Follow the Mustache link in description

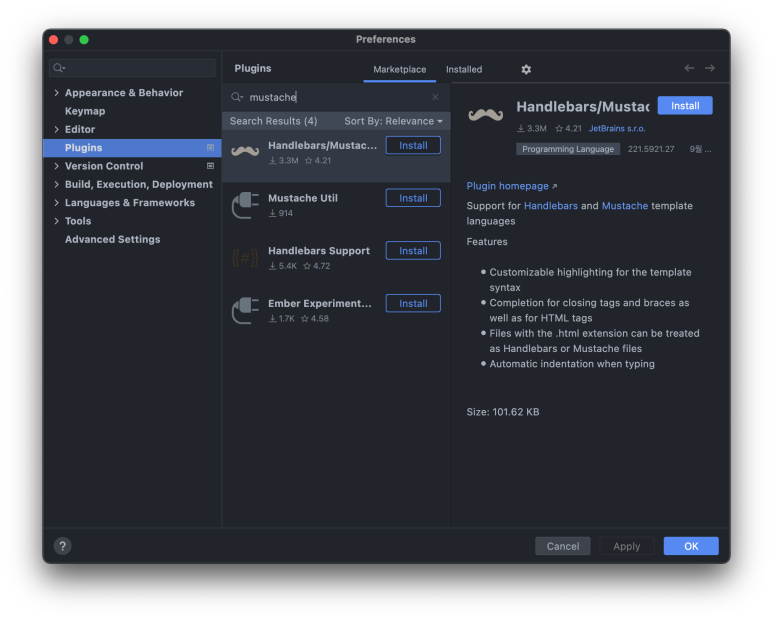[625, 206]
